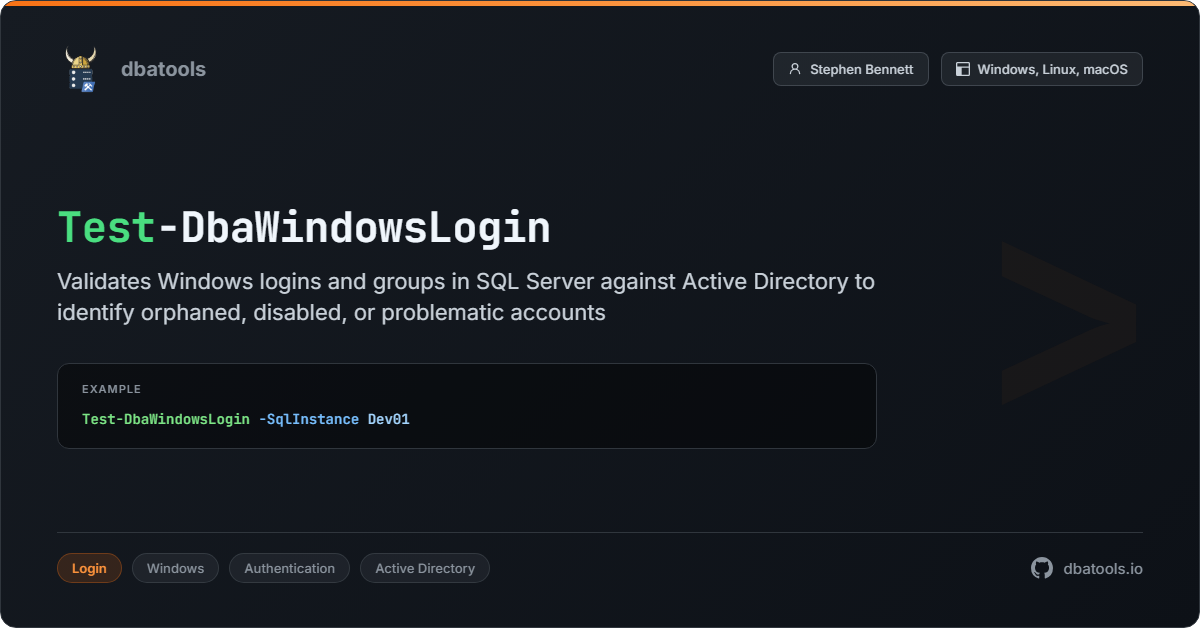Click the green Test-DbaWindowsLogin command in the example
1200x628 pixels.
tap(166, 419)
